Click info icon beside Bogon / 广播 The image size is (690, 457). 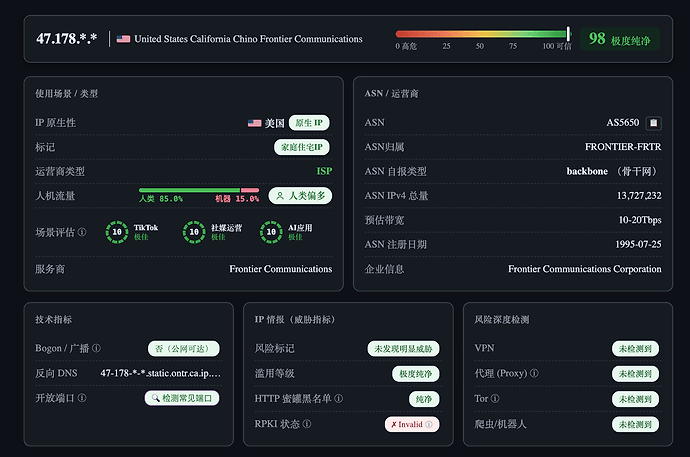pyautogui.click(x=96, y=348)
